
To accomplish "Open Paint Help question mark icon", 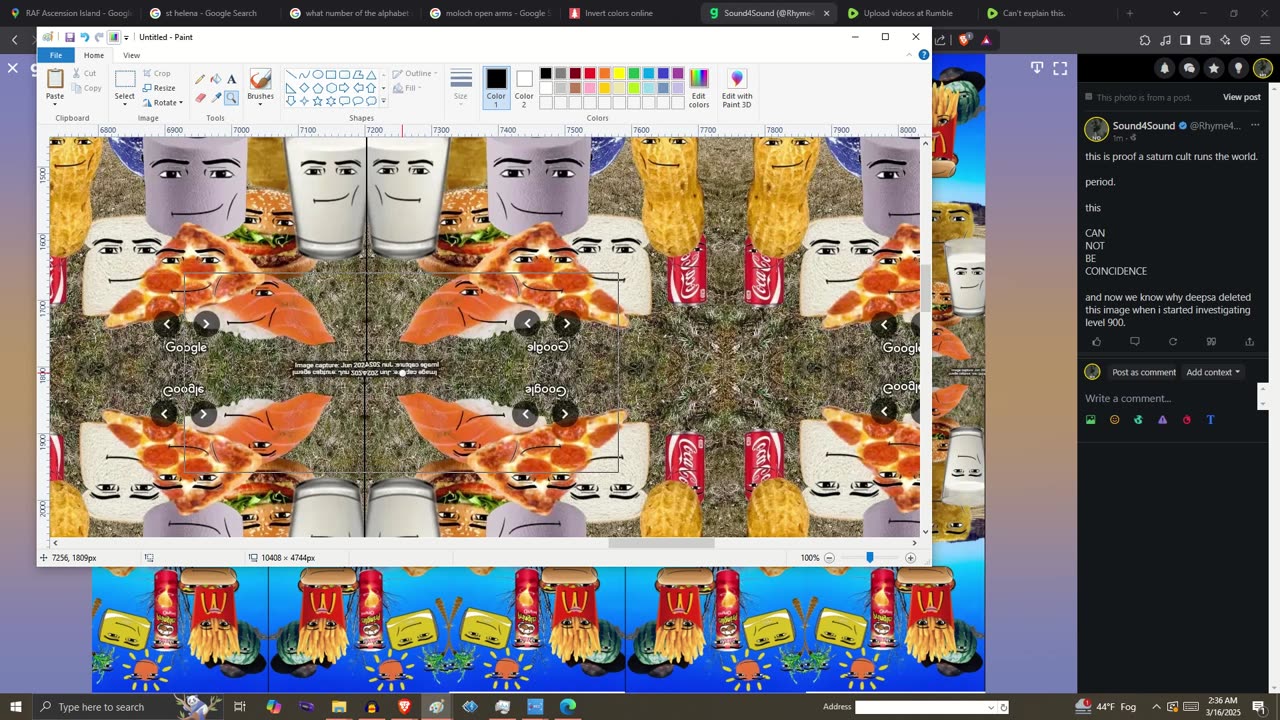I will tap(923, 55).
